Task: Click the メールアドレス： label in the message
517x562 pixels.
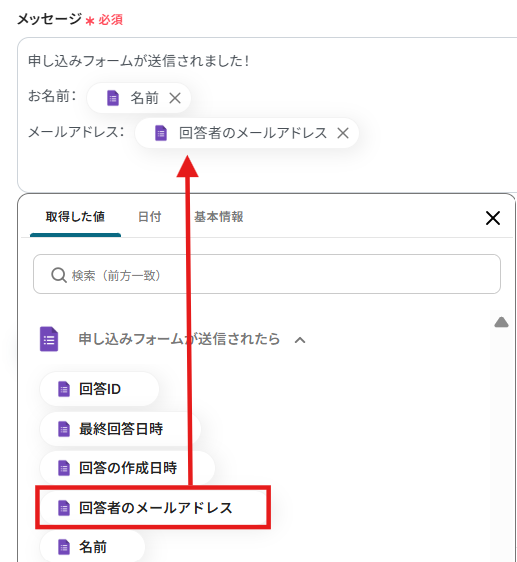Action: 76,132
